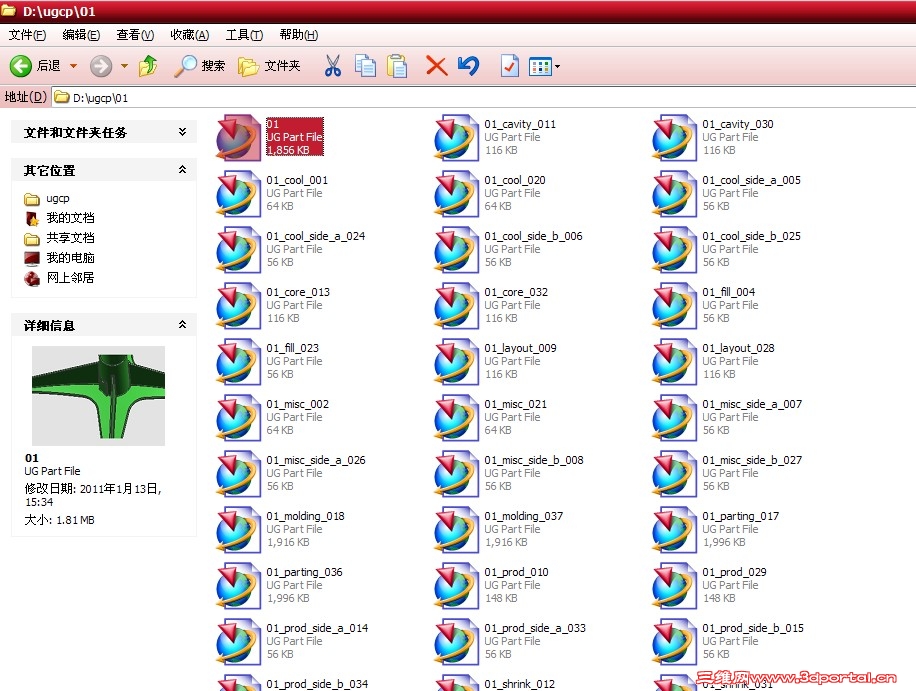Select file name 01_prod_side_a_033
The image size is (916, 691).
535,629
